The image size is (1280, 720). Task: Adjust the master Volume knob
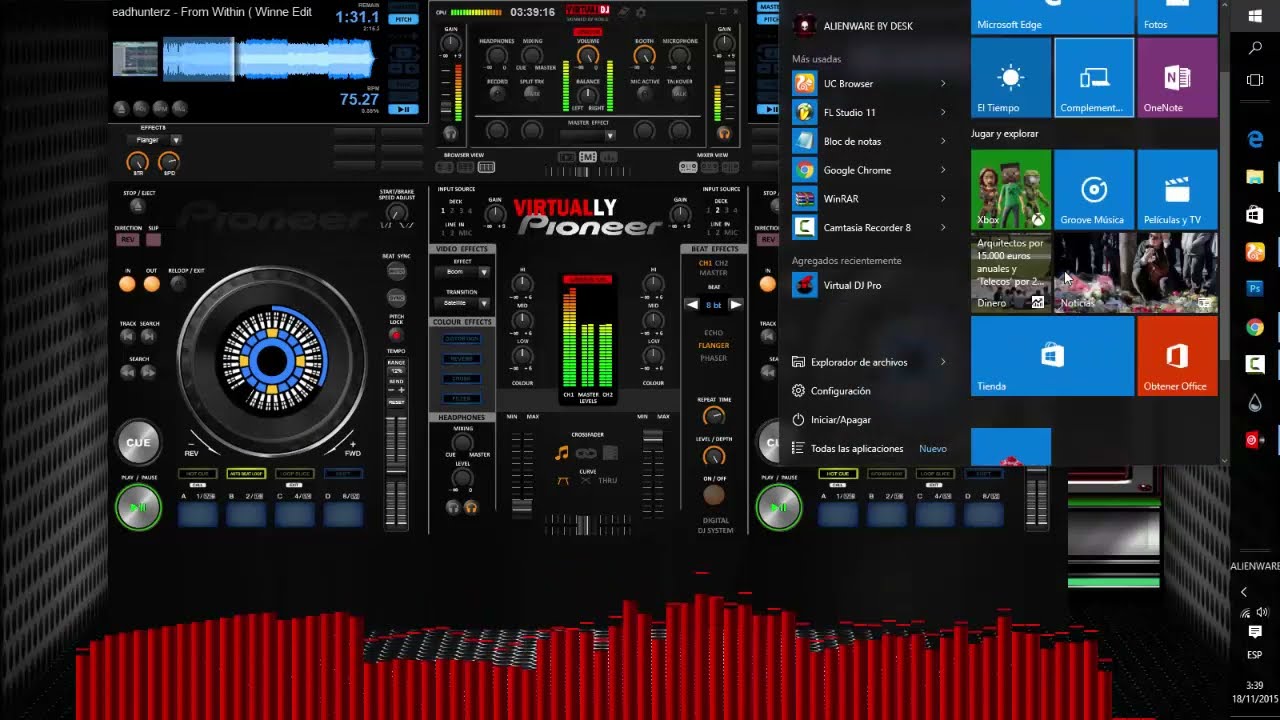(x=588, y=56)
